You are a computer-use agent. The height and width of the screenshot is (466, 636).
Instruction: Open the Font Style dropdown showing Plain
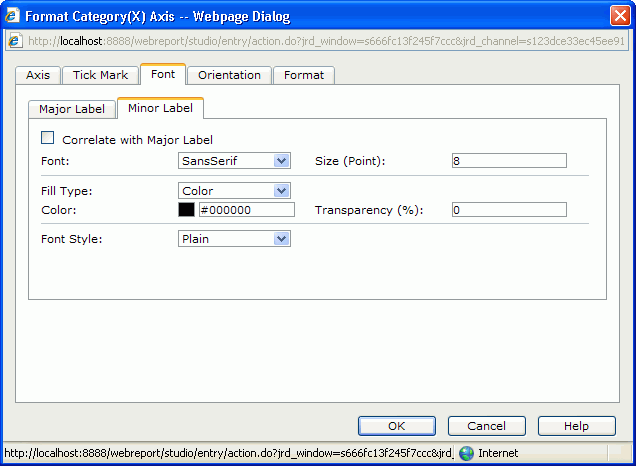[281, 239]
